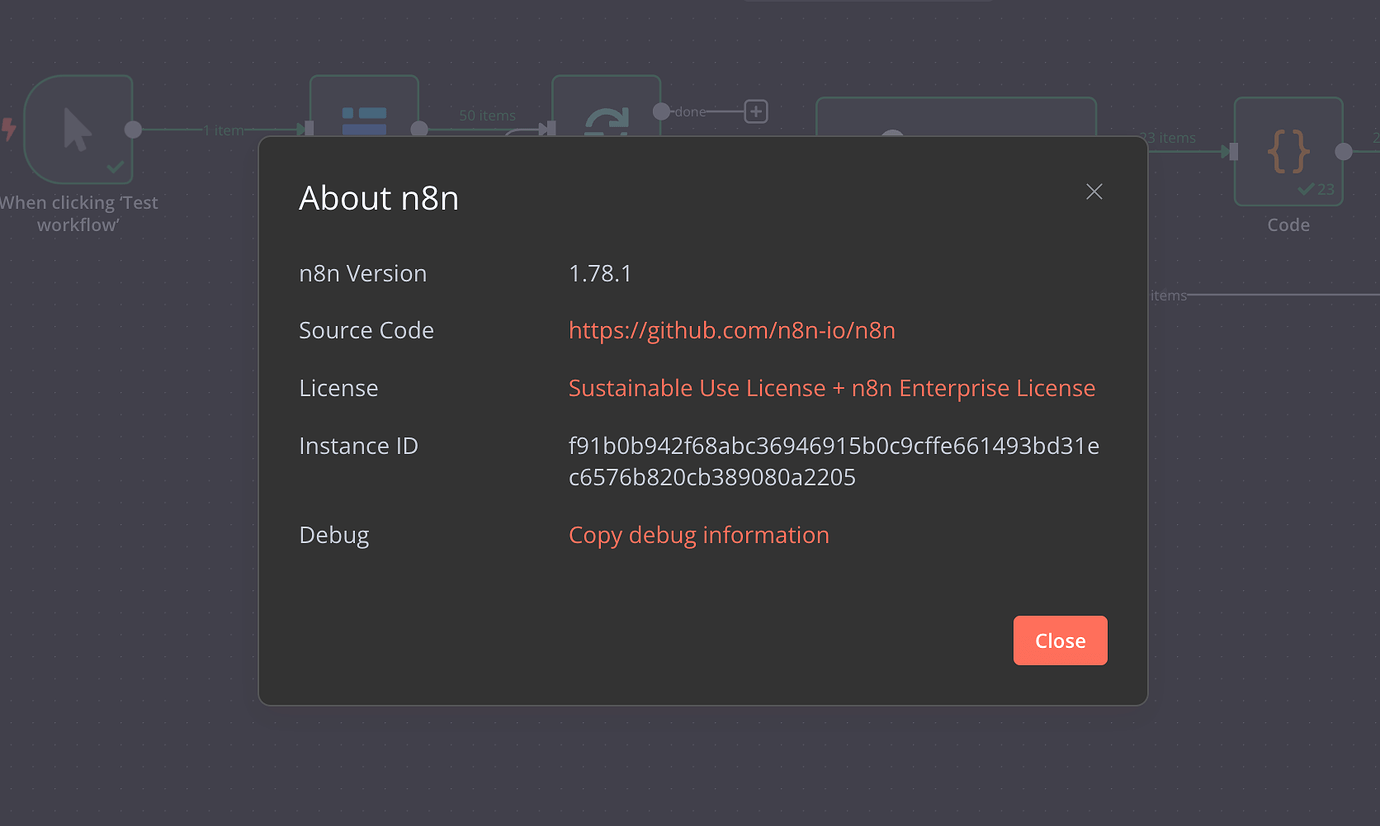Click the n8n Version value 1.78.1

pyautogui.click(x=600, y=272)
